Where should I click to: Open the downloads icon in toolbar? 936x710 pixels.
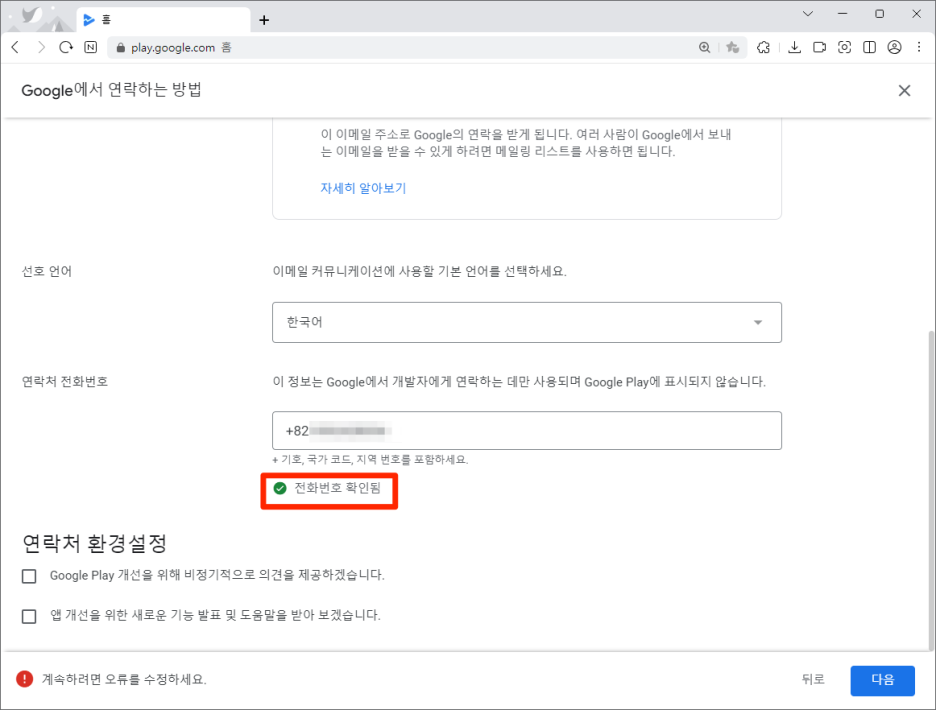(x=795, y=47)
